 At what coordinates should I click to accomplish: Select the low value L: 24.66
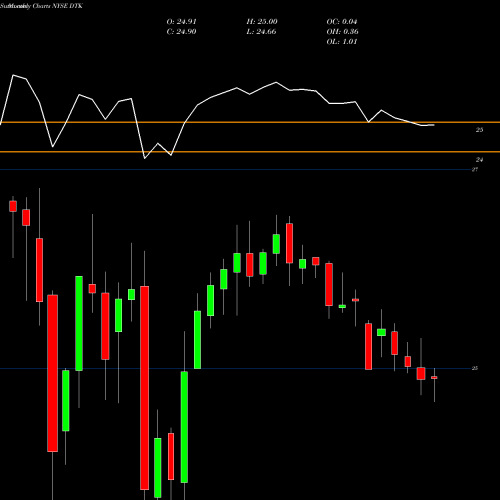click(261, 32)
